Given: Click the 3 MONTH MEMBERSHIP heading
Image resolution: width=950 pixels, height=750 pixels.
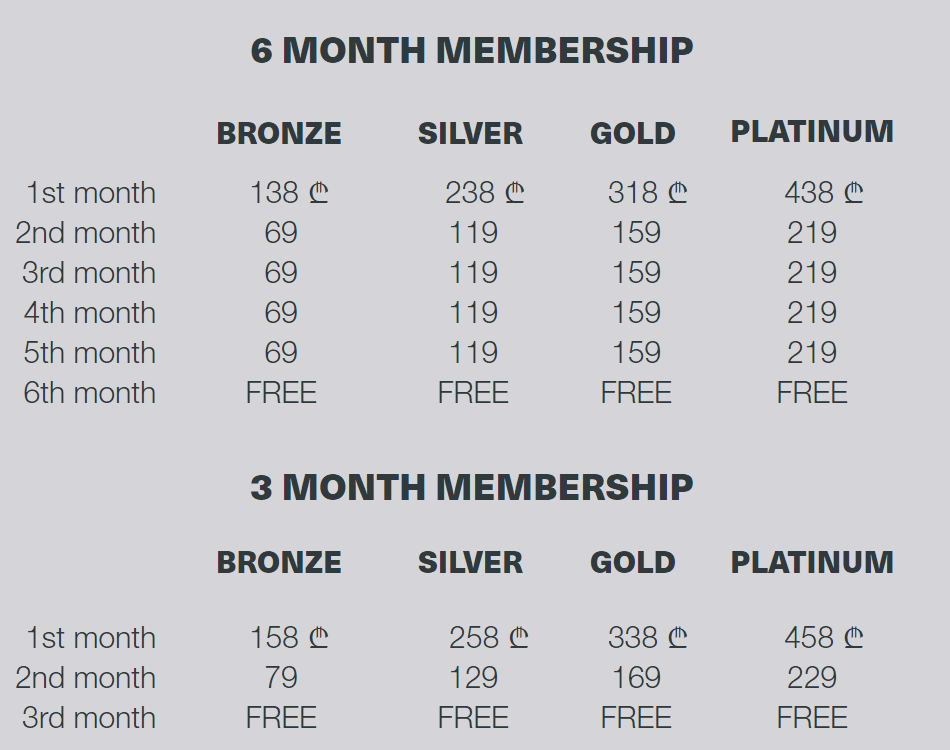Looking at the screenshot, I should [471, 488].
